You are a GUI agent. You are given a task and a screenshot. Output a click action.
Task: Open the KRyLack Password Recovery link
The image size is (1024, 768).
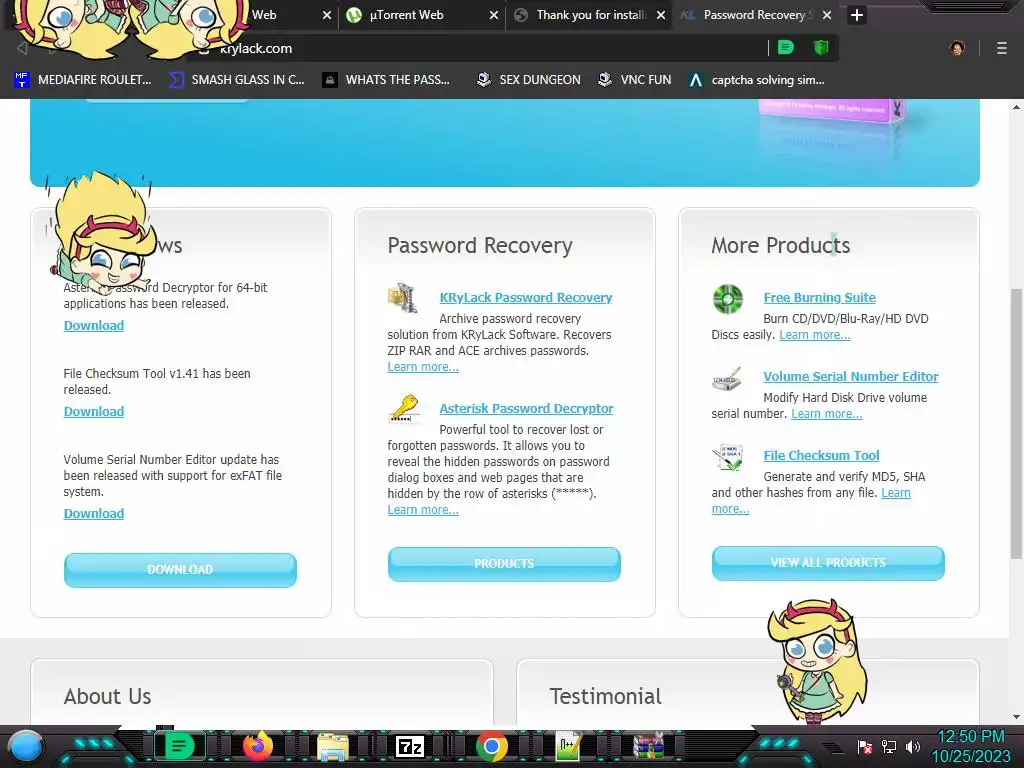tap(526, 297)
